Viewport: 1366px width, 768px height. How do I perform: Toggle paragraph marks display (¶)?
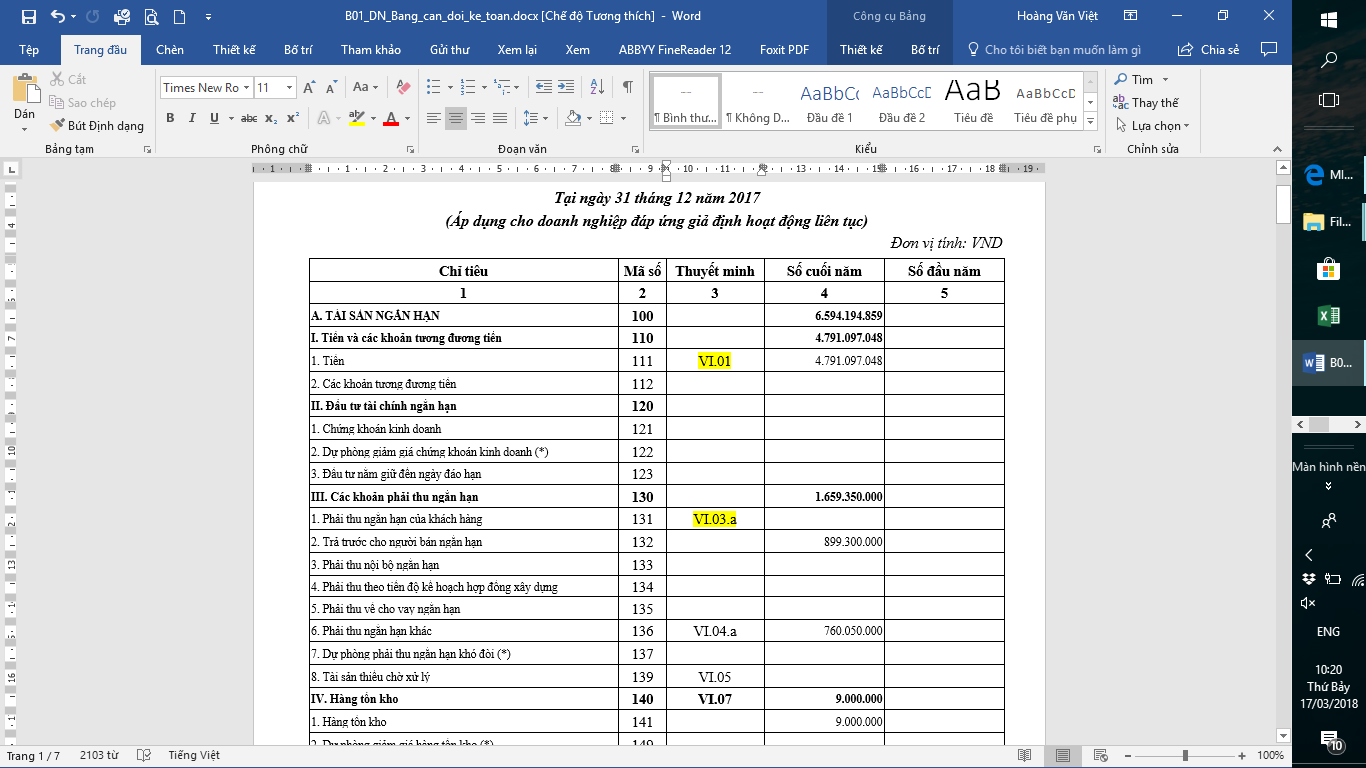point(628,88)
